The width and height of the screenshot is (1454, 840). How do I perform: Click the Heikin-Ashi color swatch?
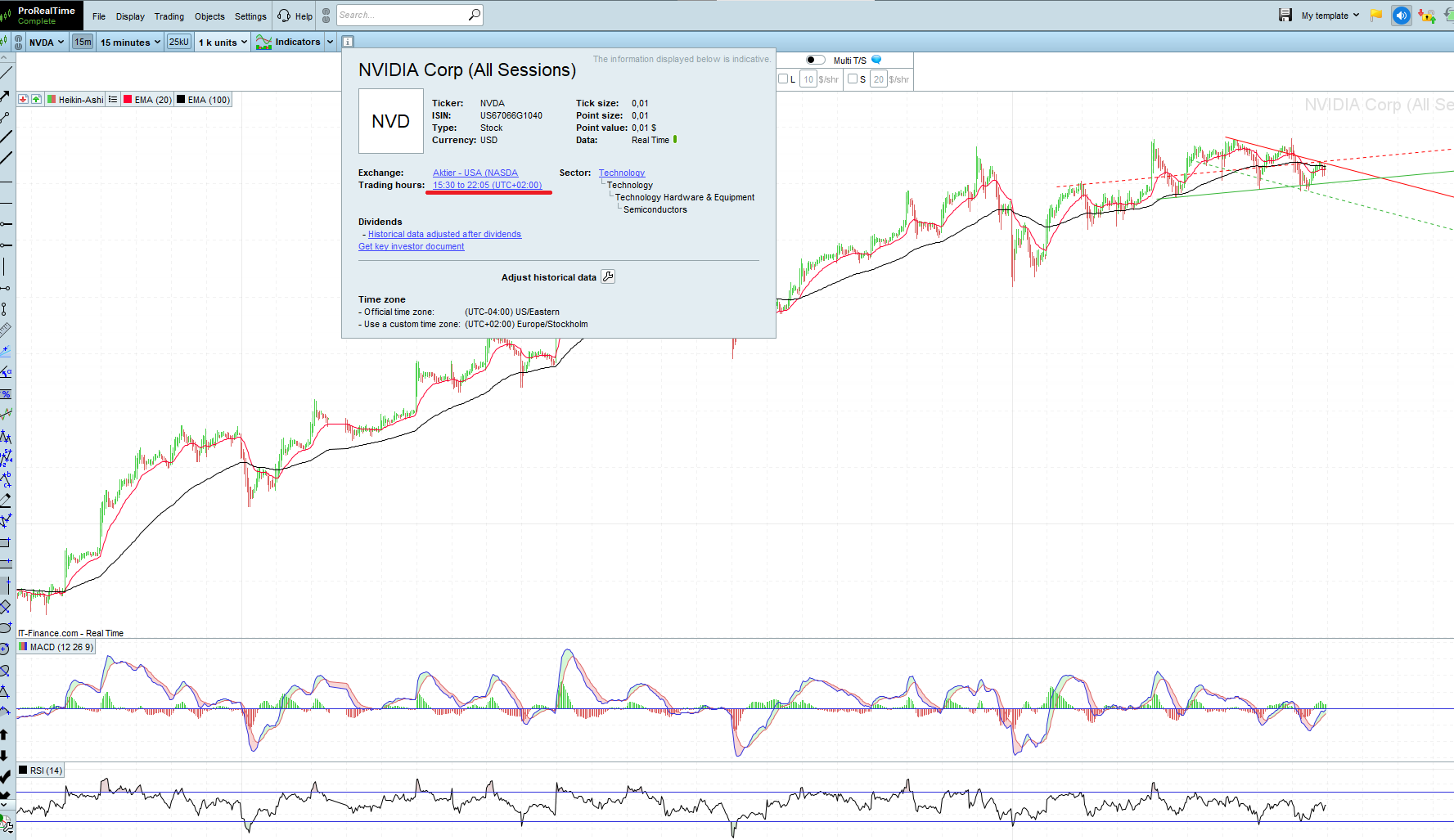pyautogui.click(x=52, y=100)
